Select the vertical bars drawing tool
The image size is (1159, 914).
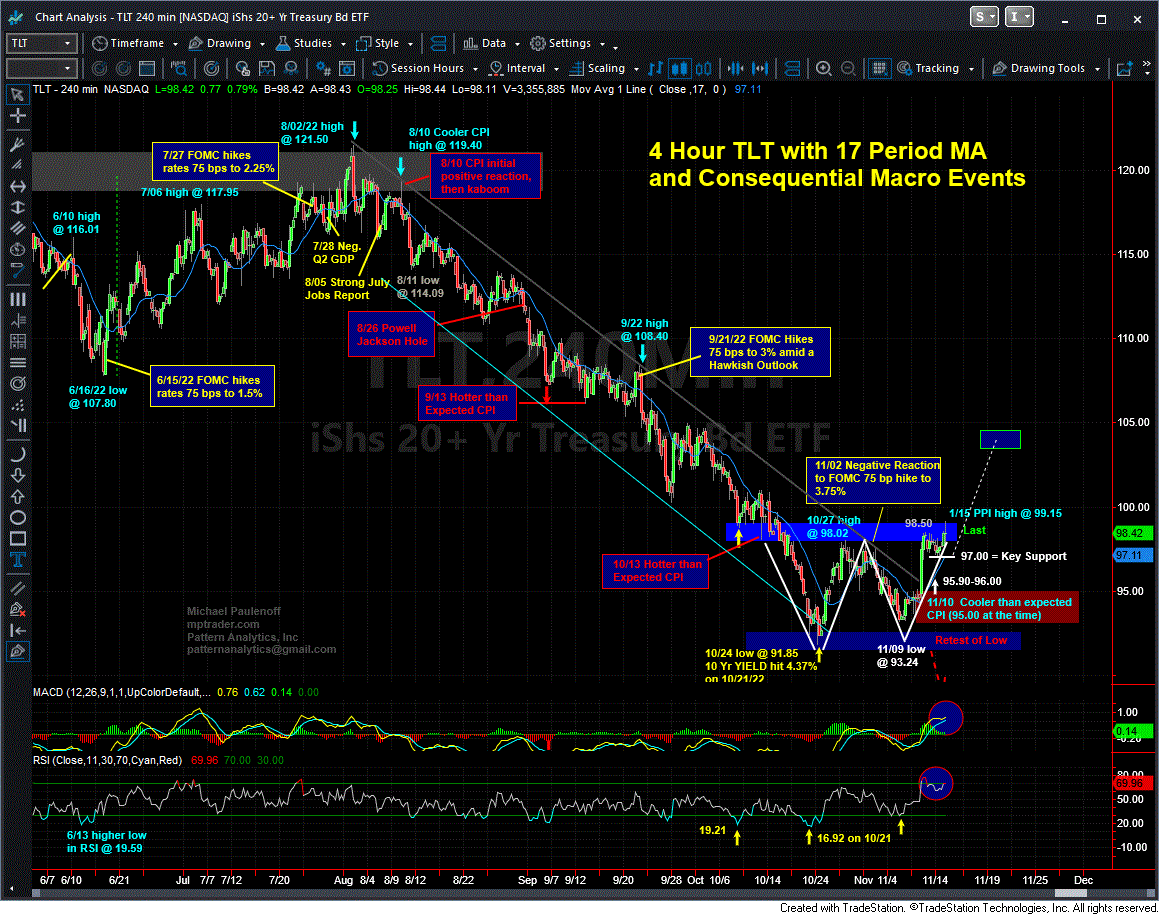pyautogui.click(x=17, y=299)
